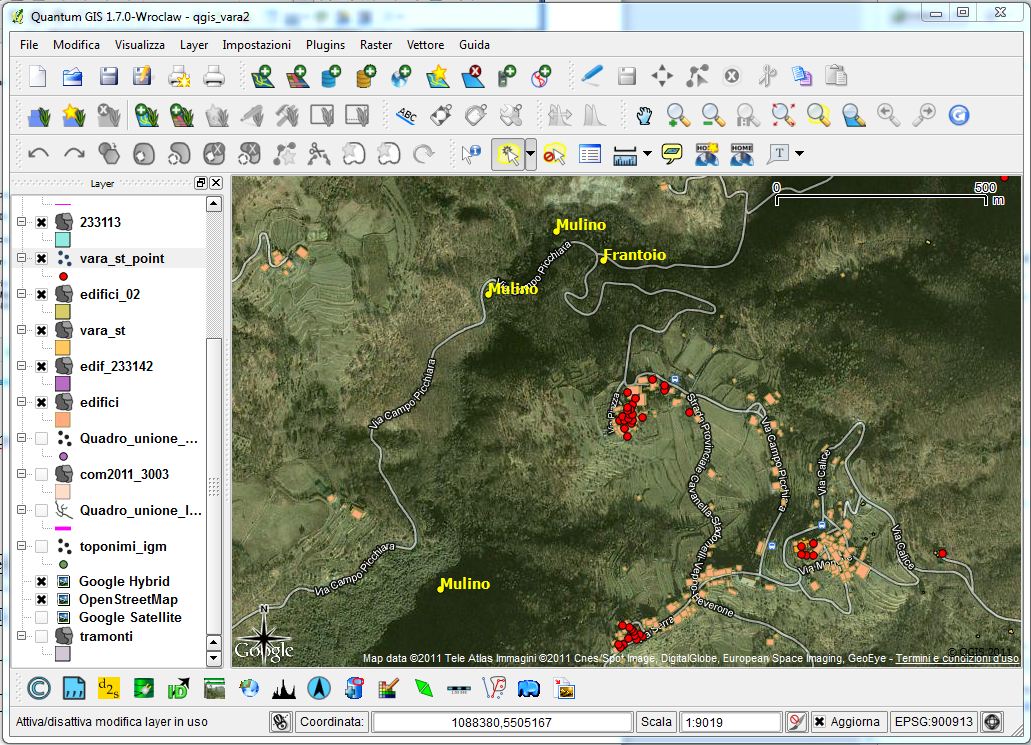The image size is (1031, 745).
Task: Toggle visibility of layer 233113
Action: tap(41, 222)
